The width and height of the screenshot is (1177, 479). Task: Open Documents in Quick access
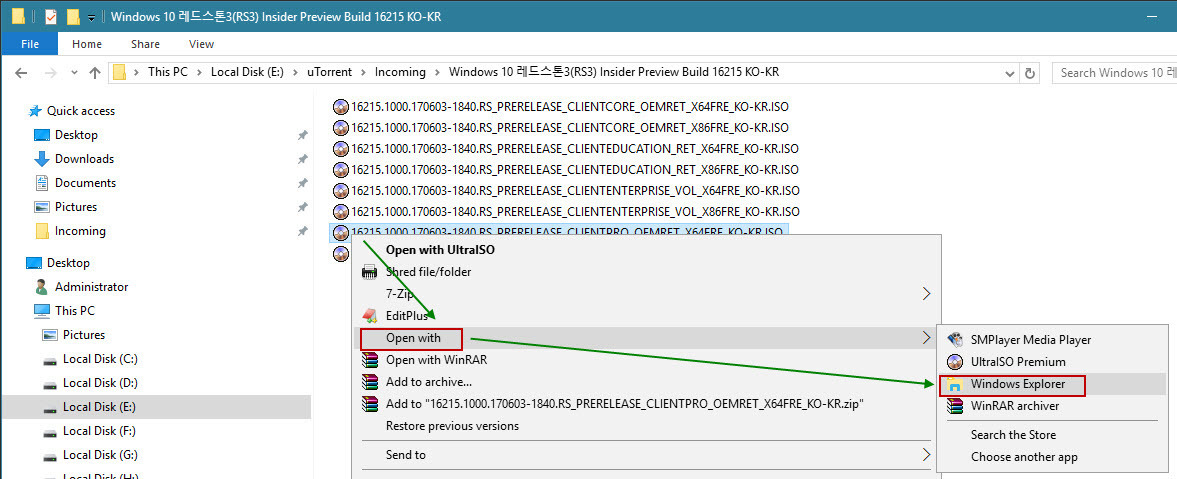(x=85, y=182)
